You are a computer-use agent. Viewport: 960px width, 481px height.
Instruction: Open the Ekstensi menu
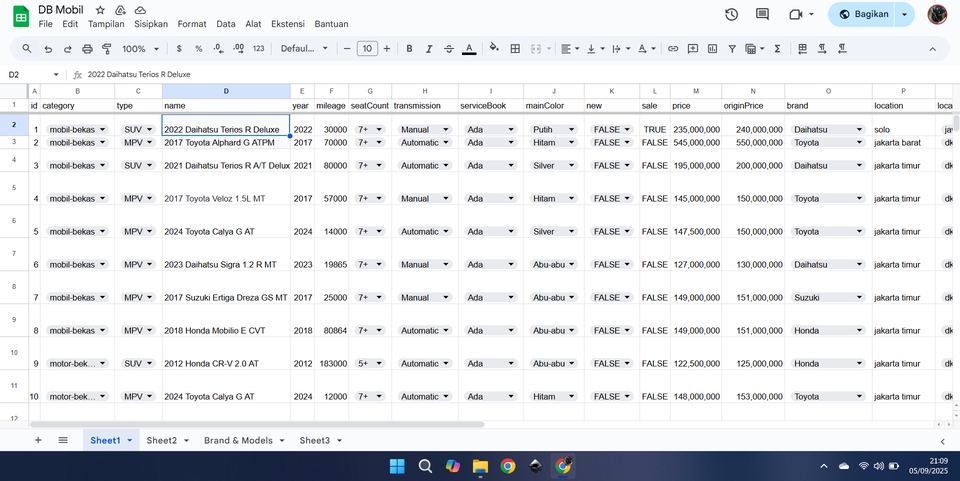click(x=288, y=24)
